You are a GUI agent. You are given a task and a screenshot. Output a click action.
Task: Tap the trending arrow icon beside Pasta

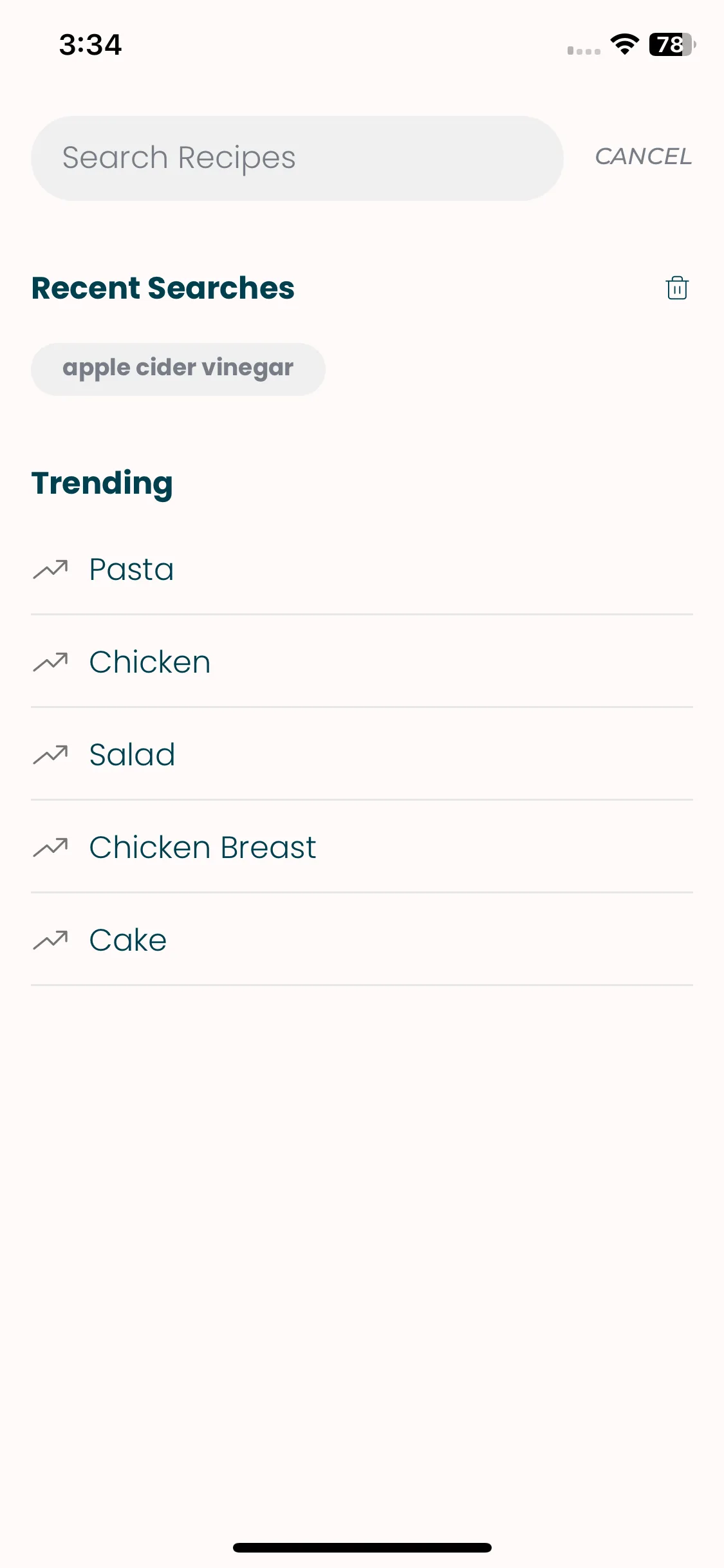[50, 570]
